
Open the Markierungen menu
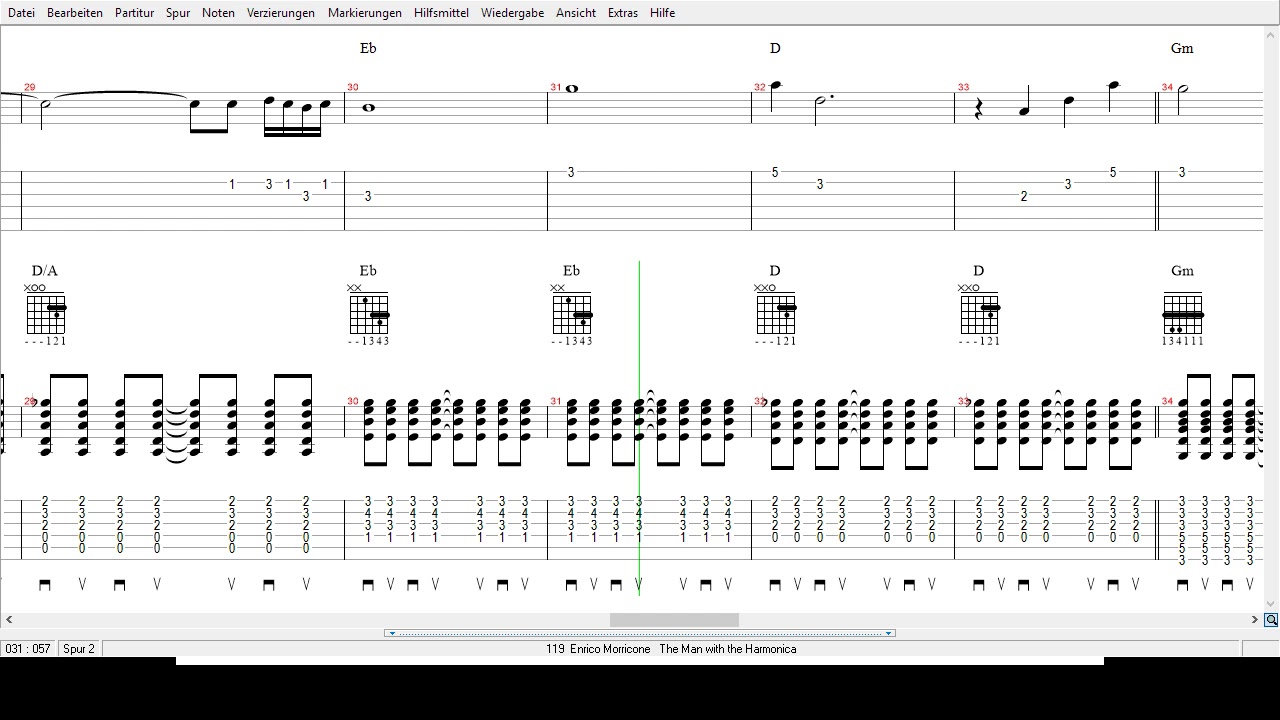coord(365,13)
